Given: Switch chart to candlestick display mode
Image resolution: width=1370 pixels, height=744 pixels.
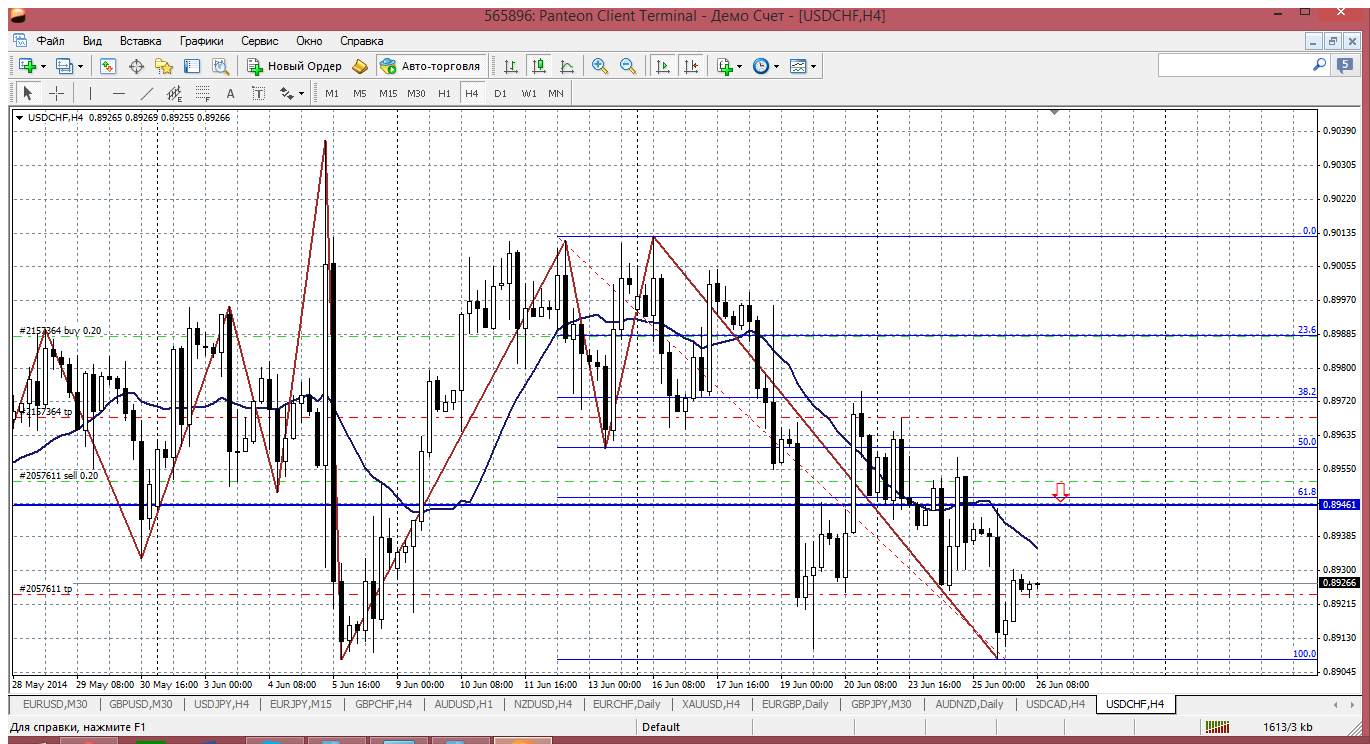Looking at the screenshot, I should pyautogui.click(x=539, y=66).
